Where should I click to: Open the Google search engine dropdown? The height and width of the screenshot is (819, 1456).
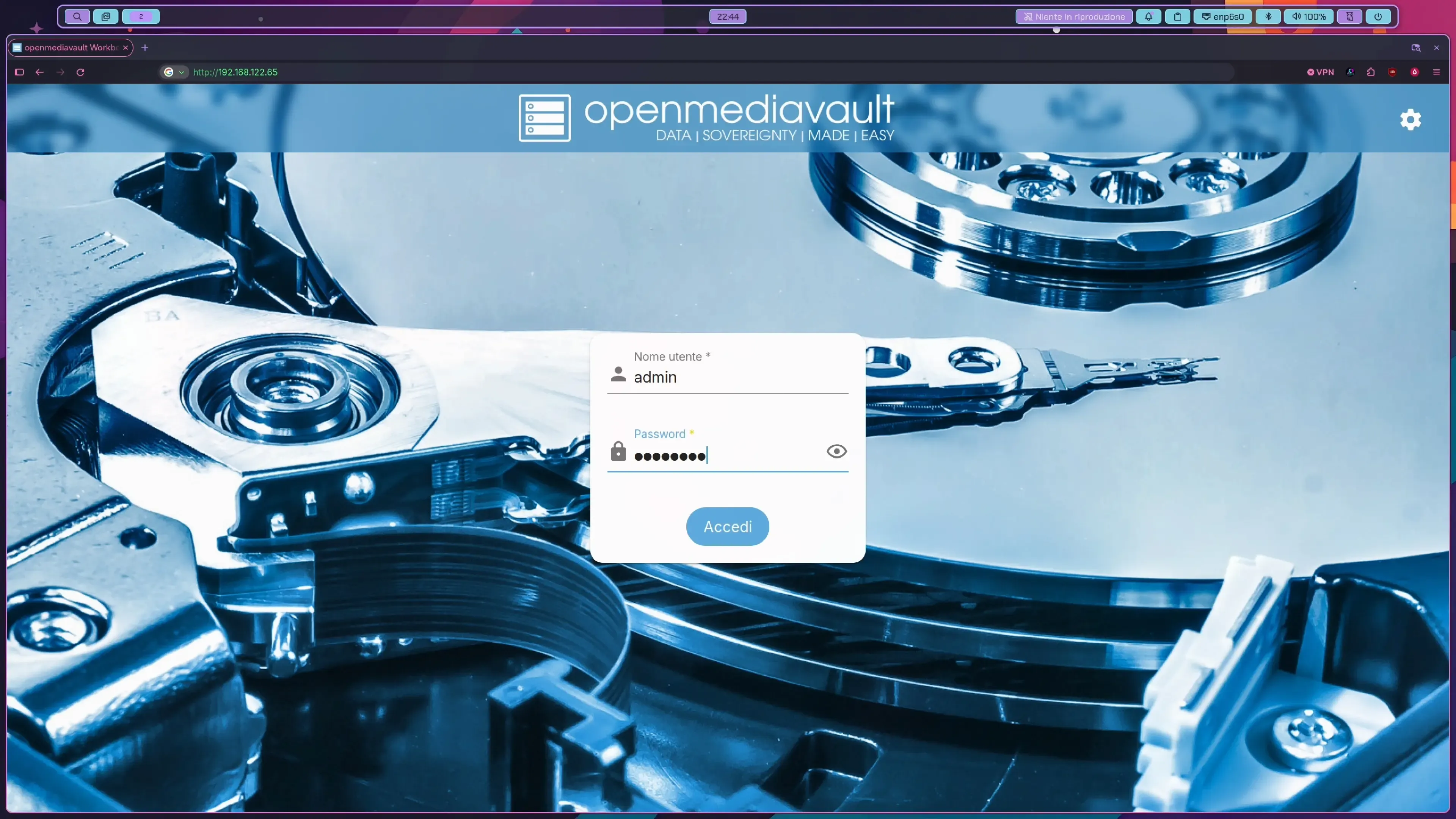coord(174,72)
